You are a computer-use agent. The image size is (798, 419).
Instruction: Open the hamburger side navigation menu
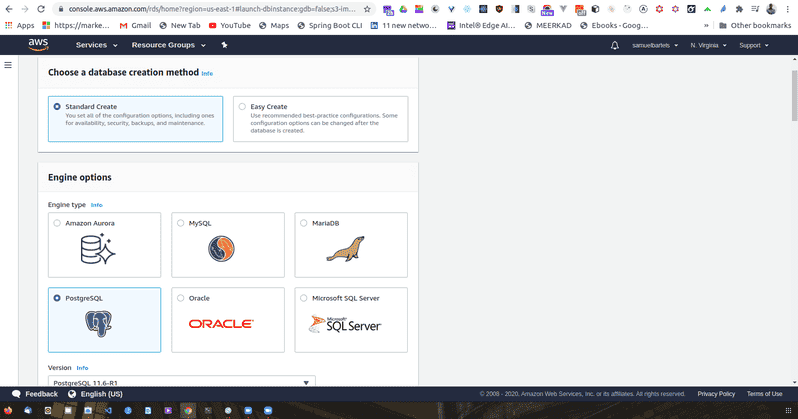8,65
